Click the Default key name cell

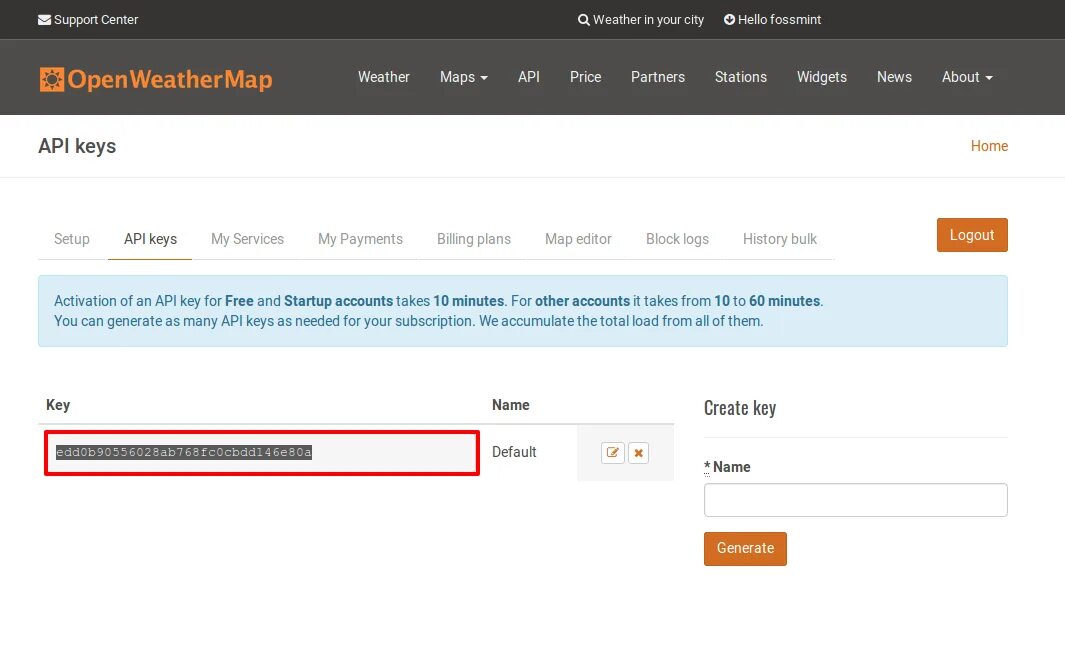[514, 452]
